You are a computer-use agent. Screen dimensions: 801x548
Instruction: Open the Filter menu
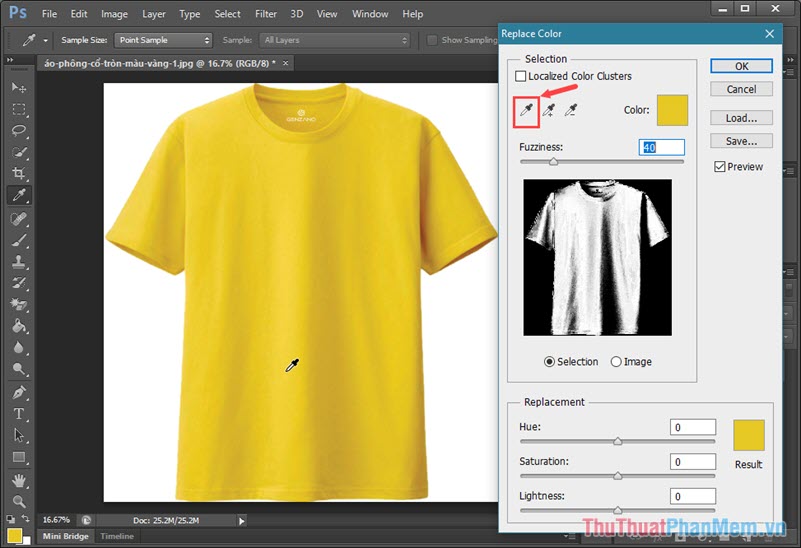(x=266, y=14)
